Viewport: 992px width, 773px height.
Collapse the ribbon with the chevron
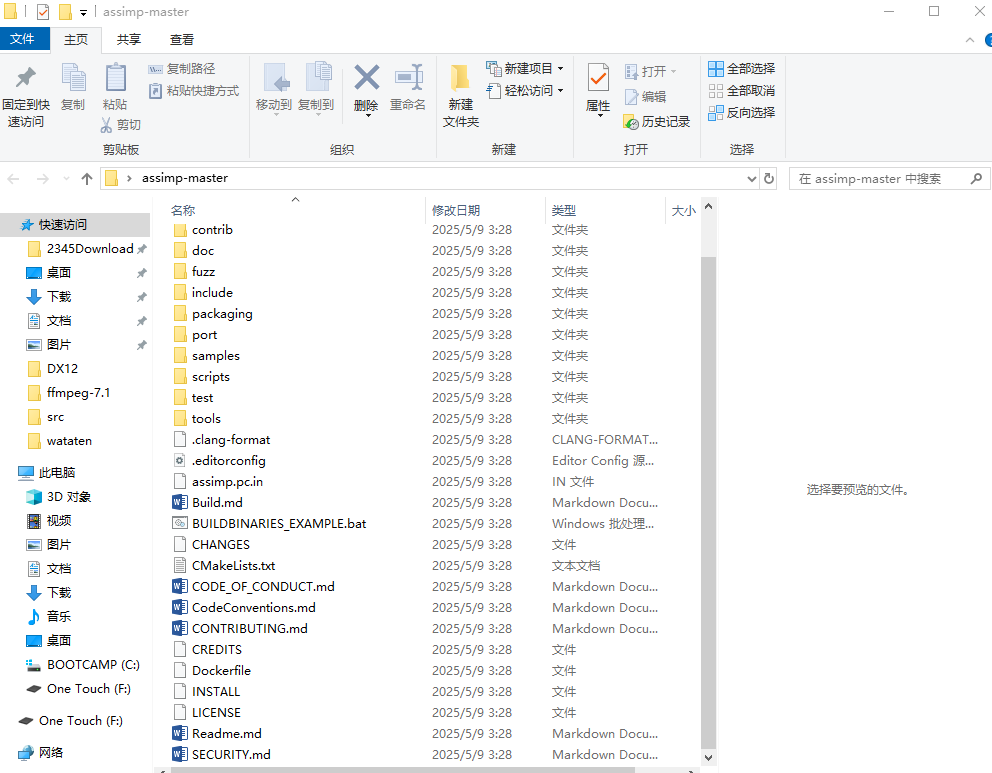coord(969,40)
